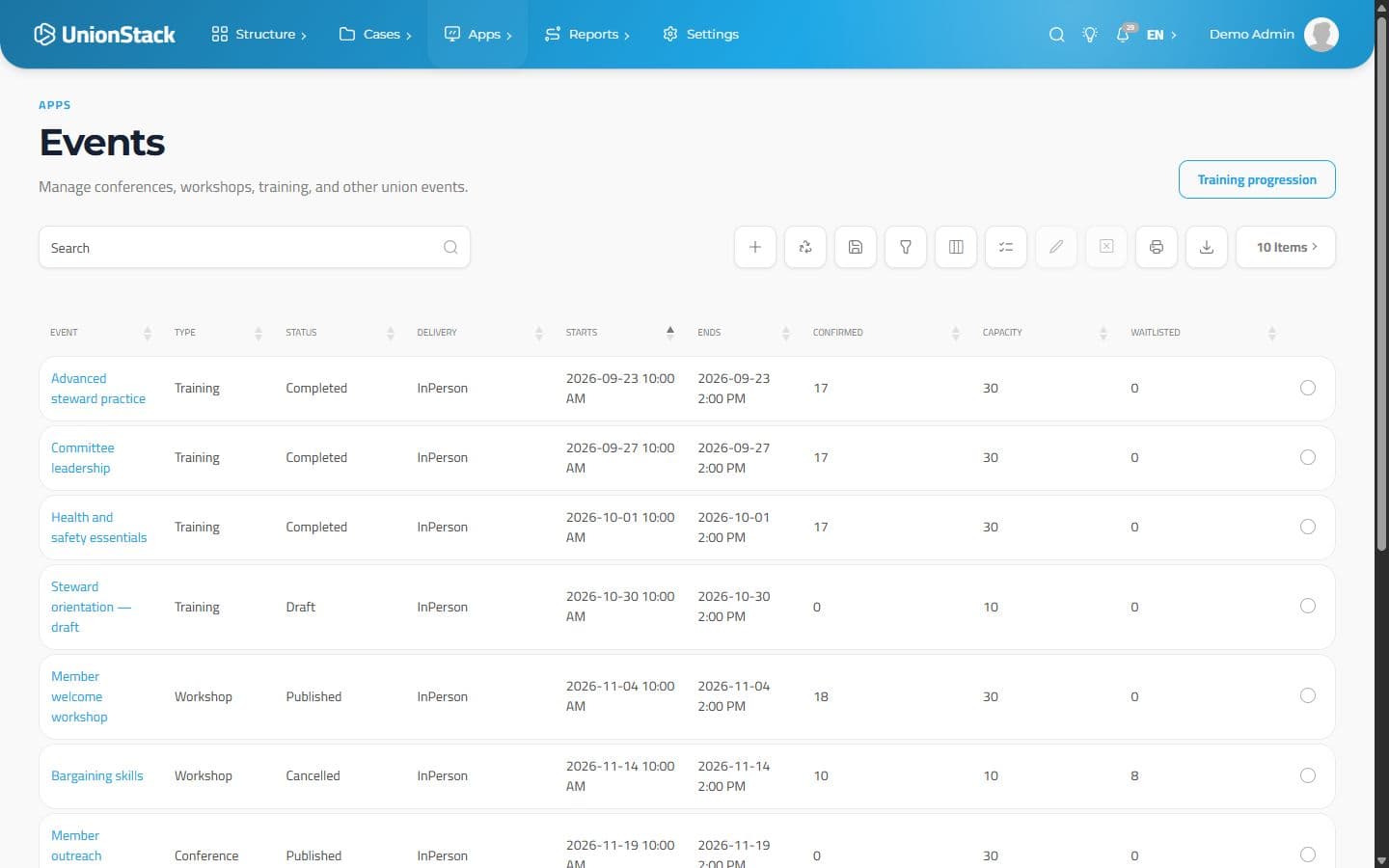This screenshot has height=868, width=1389.
Task: Click the Demo Admin avatar picture
Action: pos(1321,34)
